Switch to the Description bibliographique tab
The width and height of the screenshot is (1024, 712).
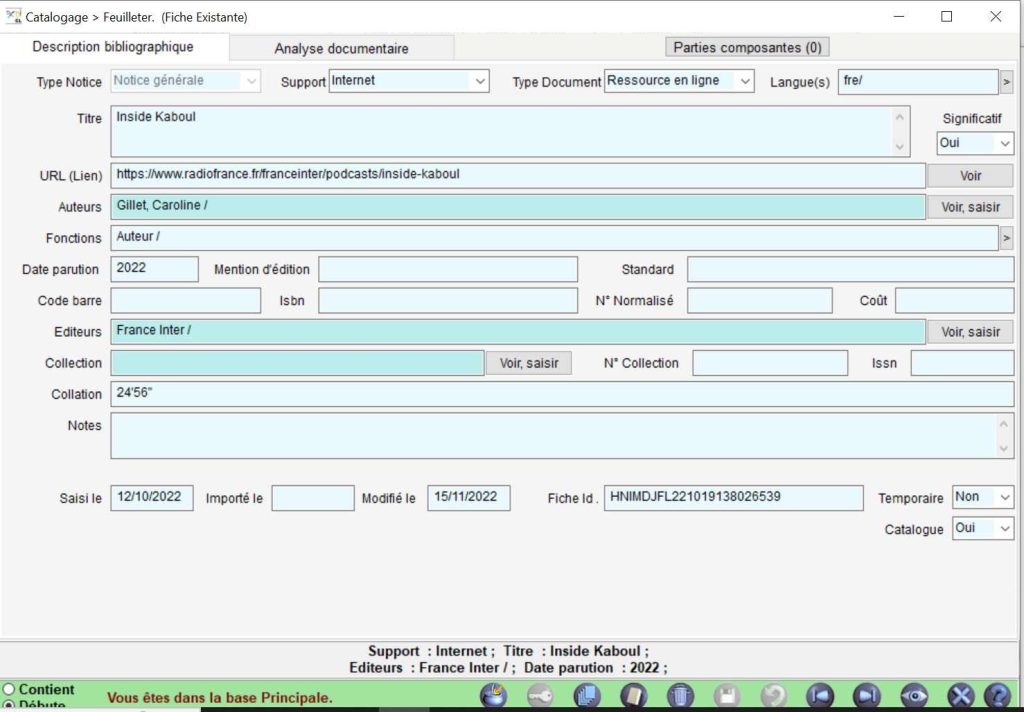tap(113, 47)
